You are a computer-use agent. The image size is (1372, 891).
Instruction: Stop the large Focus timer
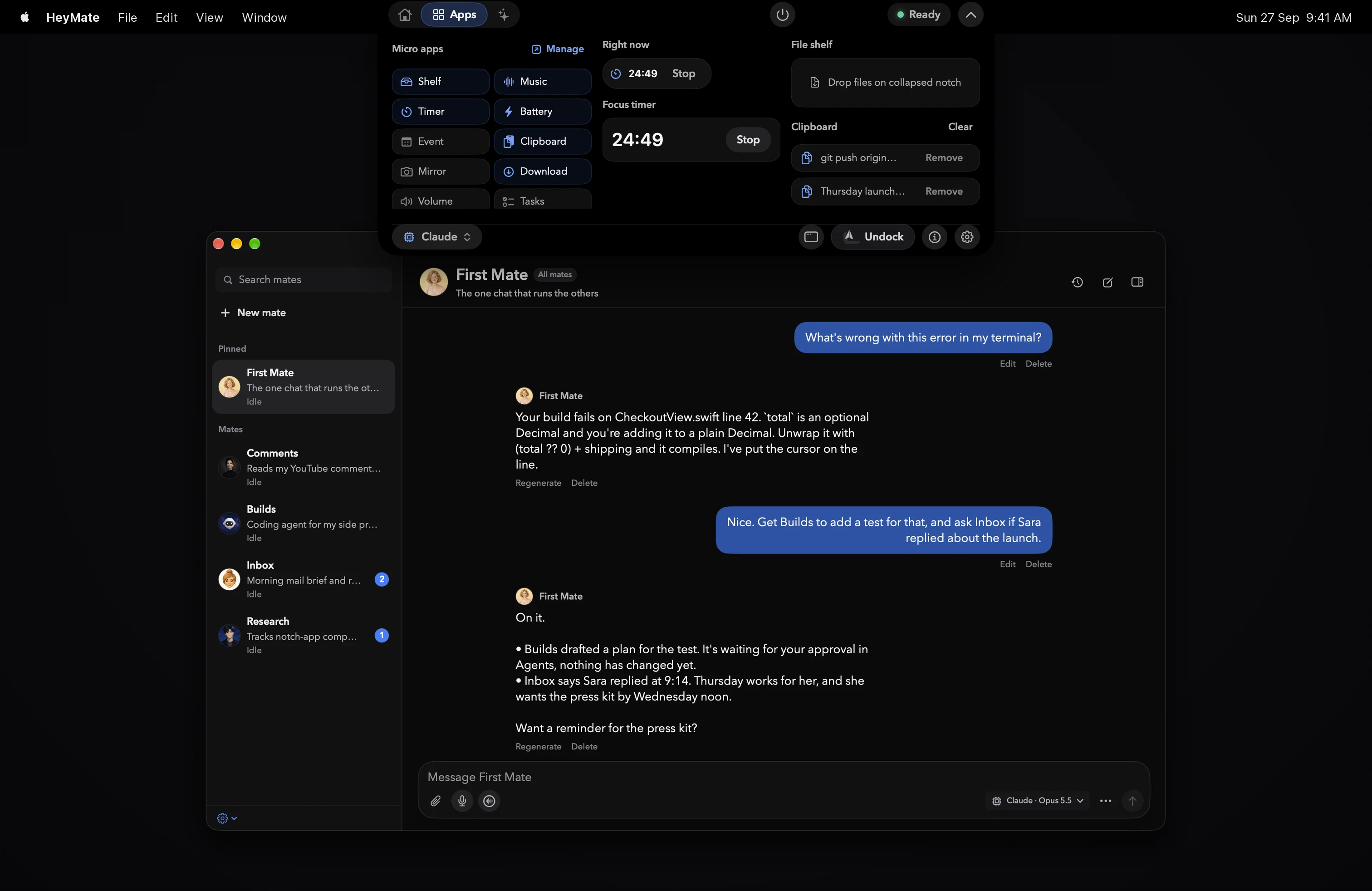748,139
